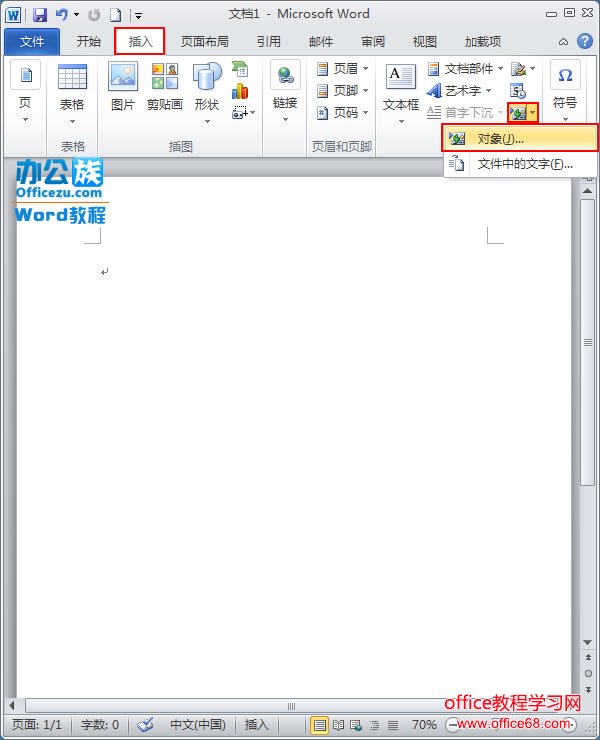Select the 插入 ribbon tab
The height and width of the screenshot is (740, 600).
pyautogui.click(x=140, y=42)
